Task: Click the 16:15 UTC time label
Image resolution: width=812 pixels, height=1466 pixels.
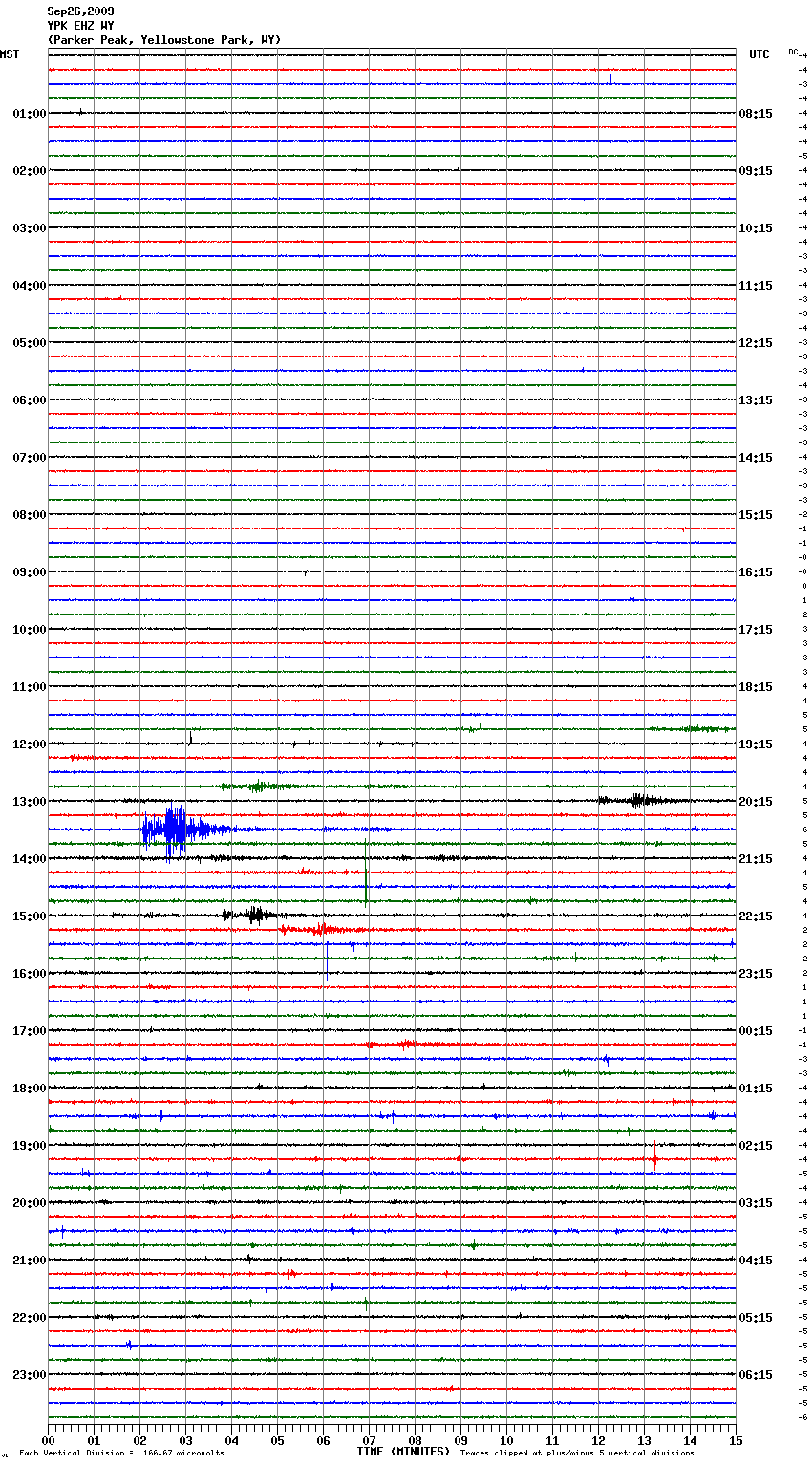Action: click(756, 572)
